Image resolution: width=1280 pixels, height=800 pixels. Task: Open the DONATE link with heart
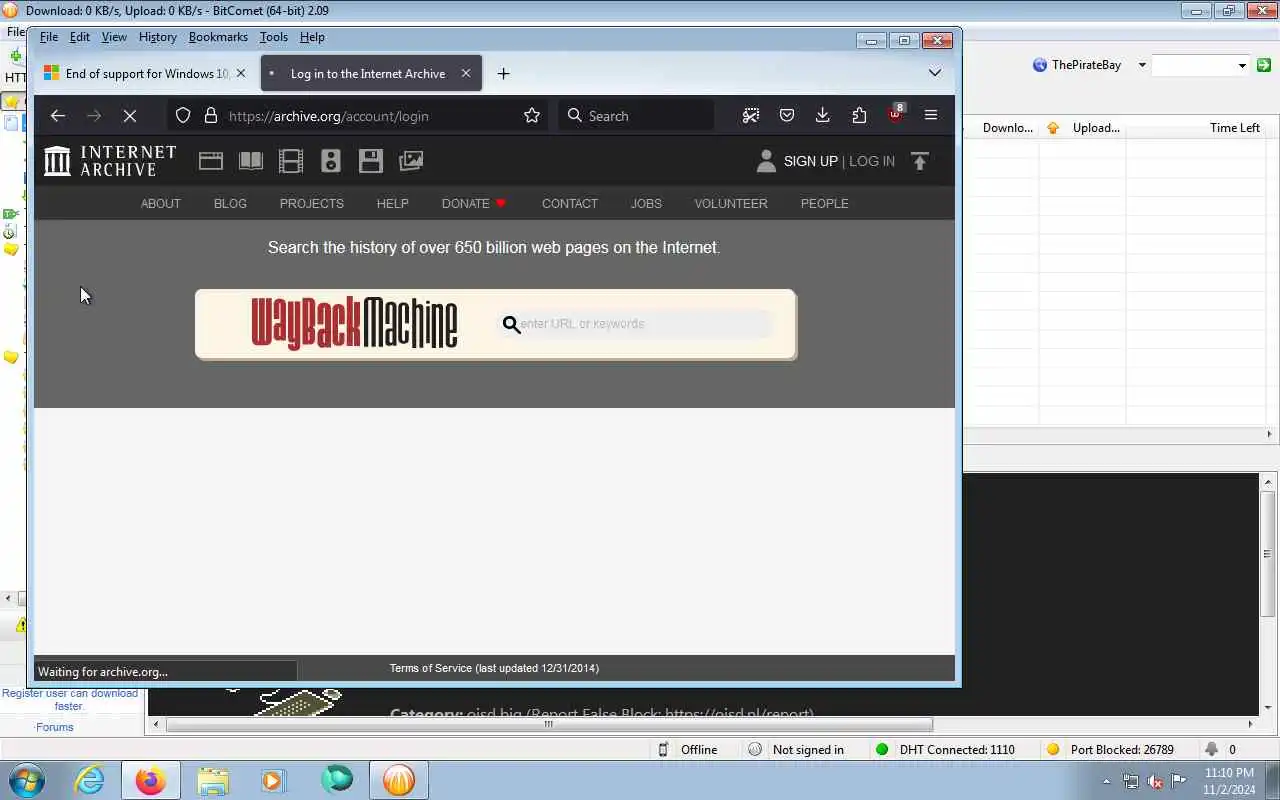[x=474, y=203]
